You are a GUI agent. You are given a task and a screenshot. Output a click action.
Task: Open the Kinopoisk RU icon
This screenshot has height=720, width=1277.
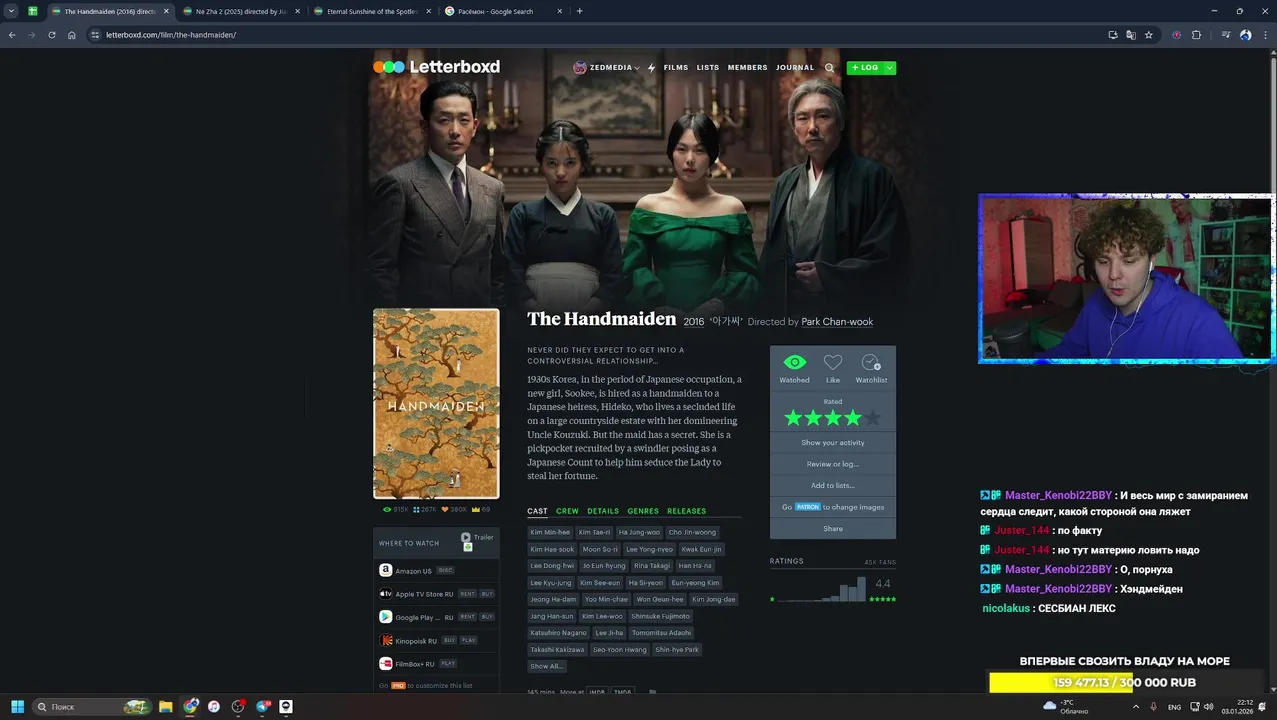385,640
